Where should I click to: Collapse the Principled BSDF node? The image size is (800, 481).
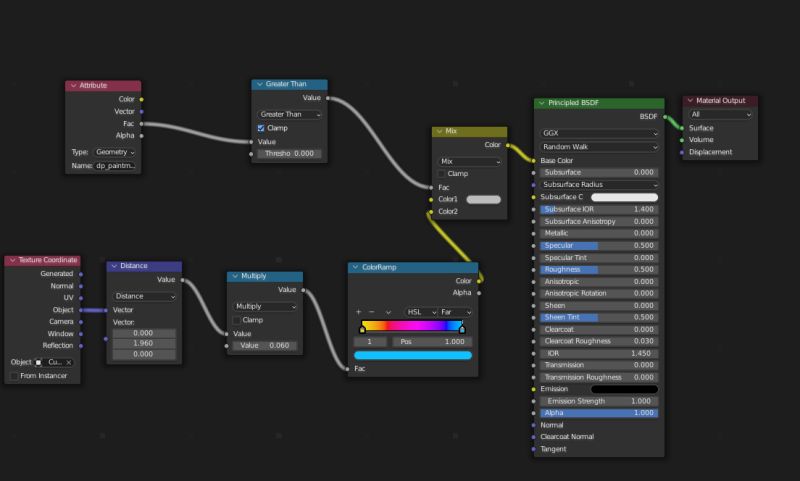tap(541, 103)
